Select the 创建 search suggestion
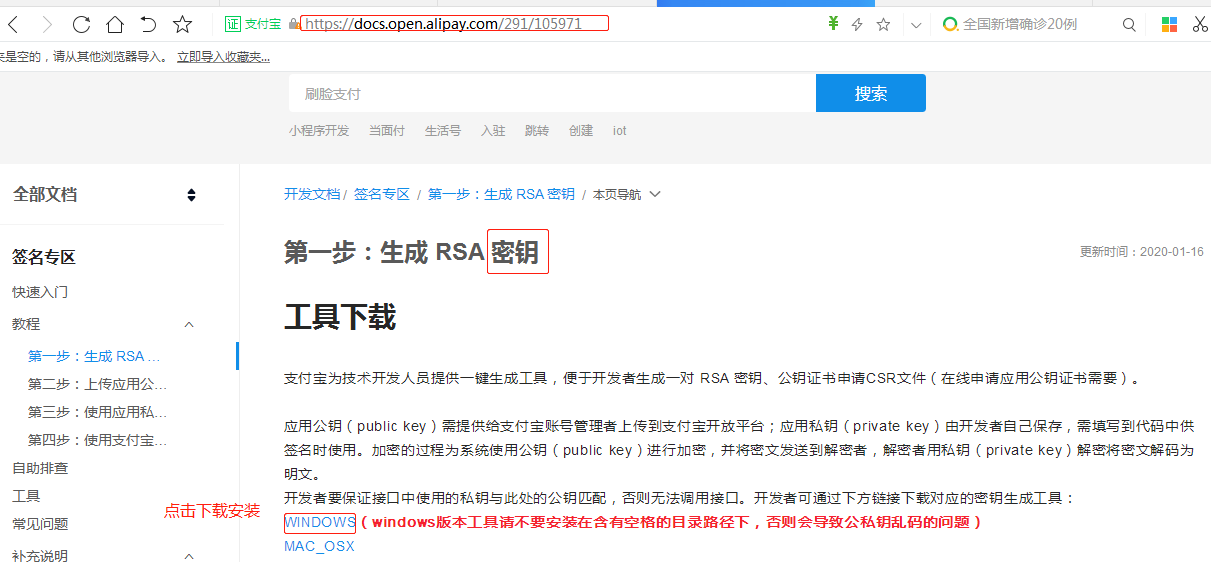 [581, 131]
